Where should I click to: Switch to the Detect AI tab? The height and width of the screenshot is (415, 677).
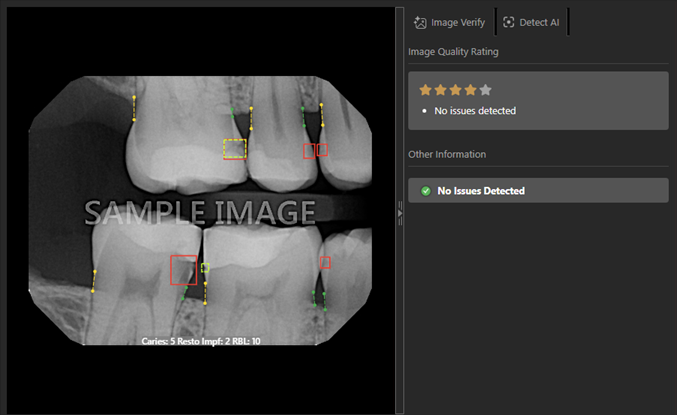coord(531,22)
